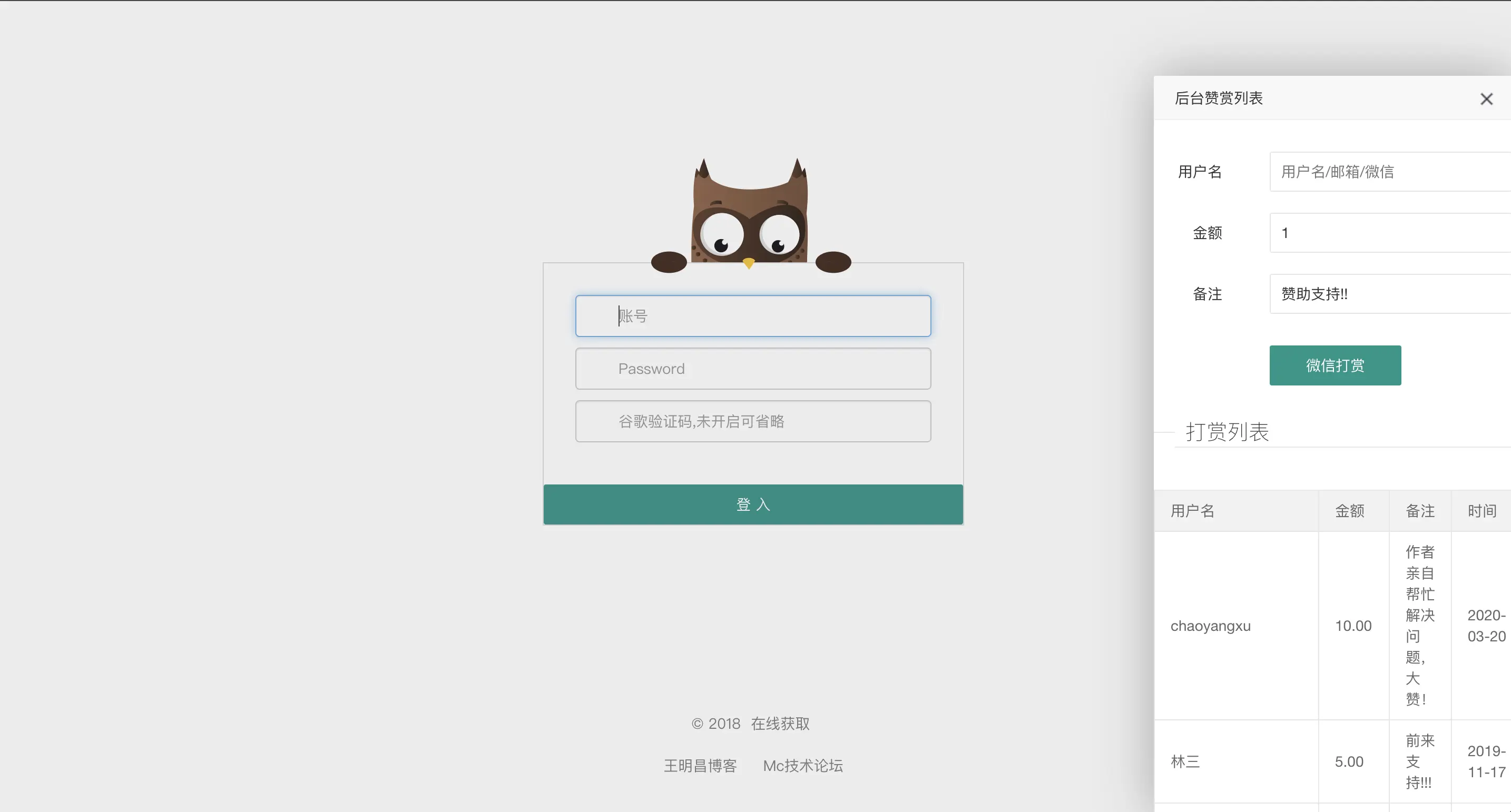This screenshot has height=812, width=1511.
Task: Click the owl mascot image
Action: click(750, 214)
